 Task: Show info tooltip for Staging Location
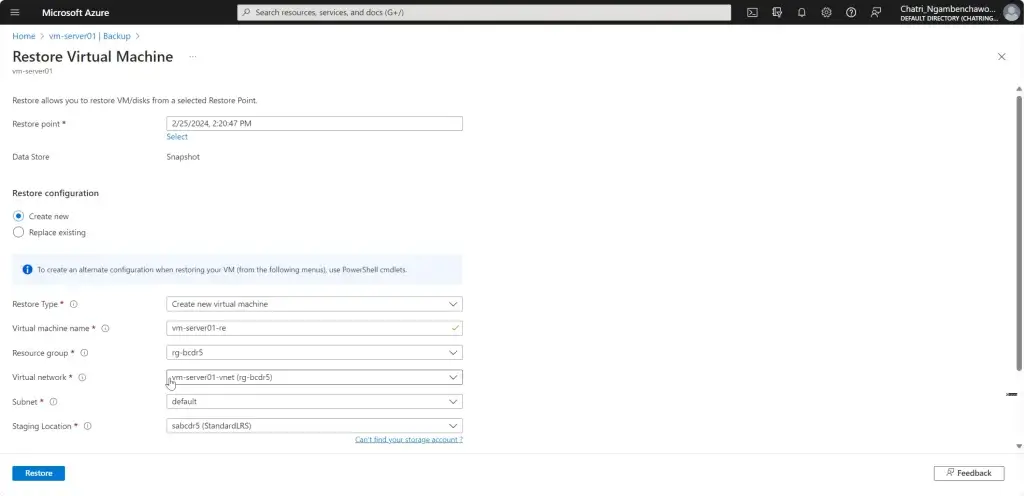pos(88,426)
